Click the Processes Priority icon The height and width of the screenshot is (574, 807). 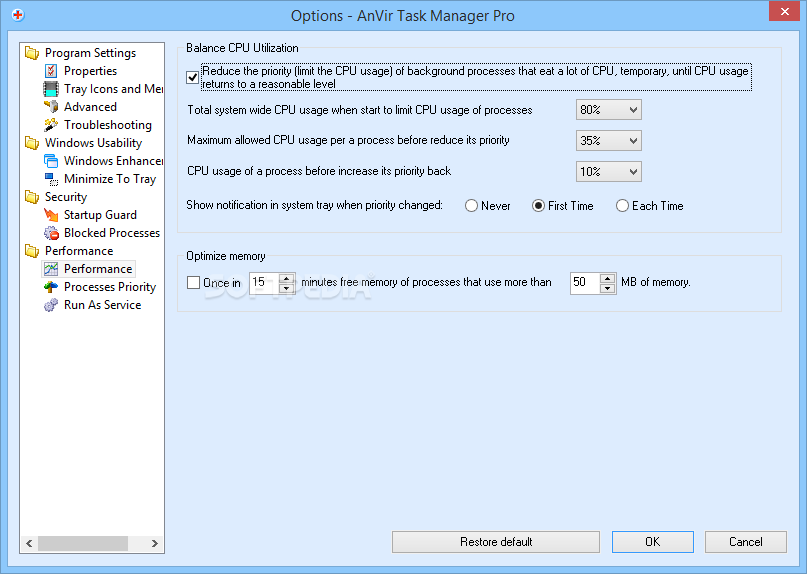[x=51, y=287]
